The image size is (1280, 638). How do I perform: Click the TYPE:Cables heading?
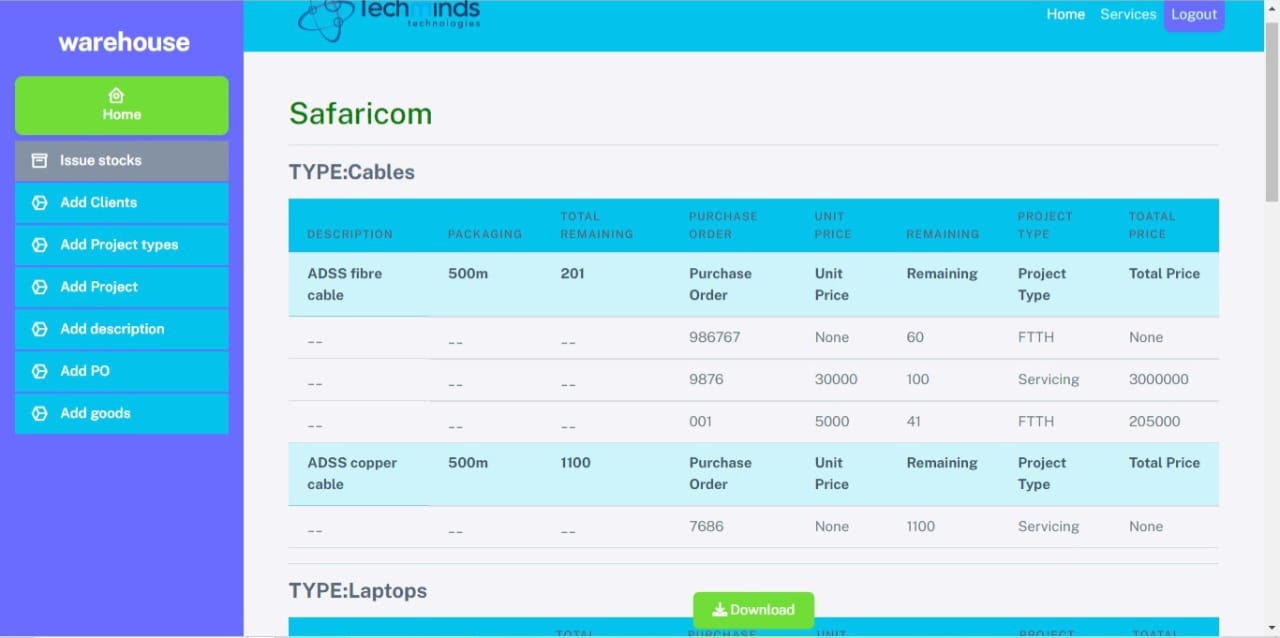point(352,172)
